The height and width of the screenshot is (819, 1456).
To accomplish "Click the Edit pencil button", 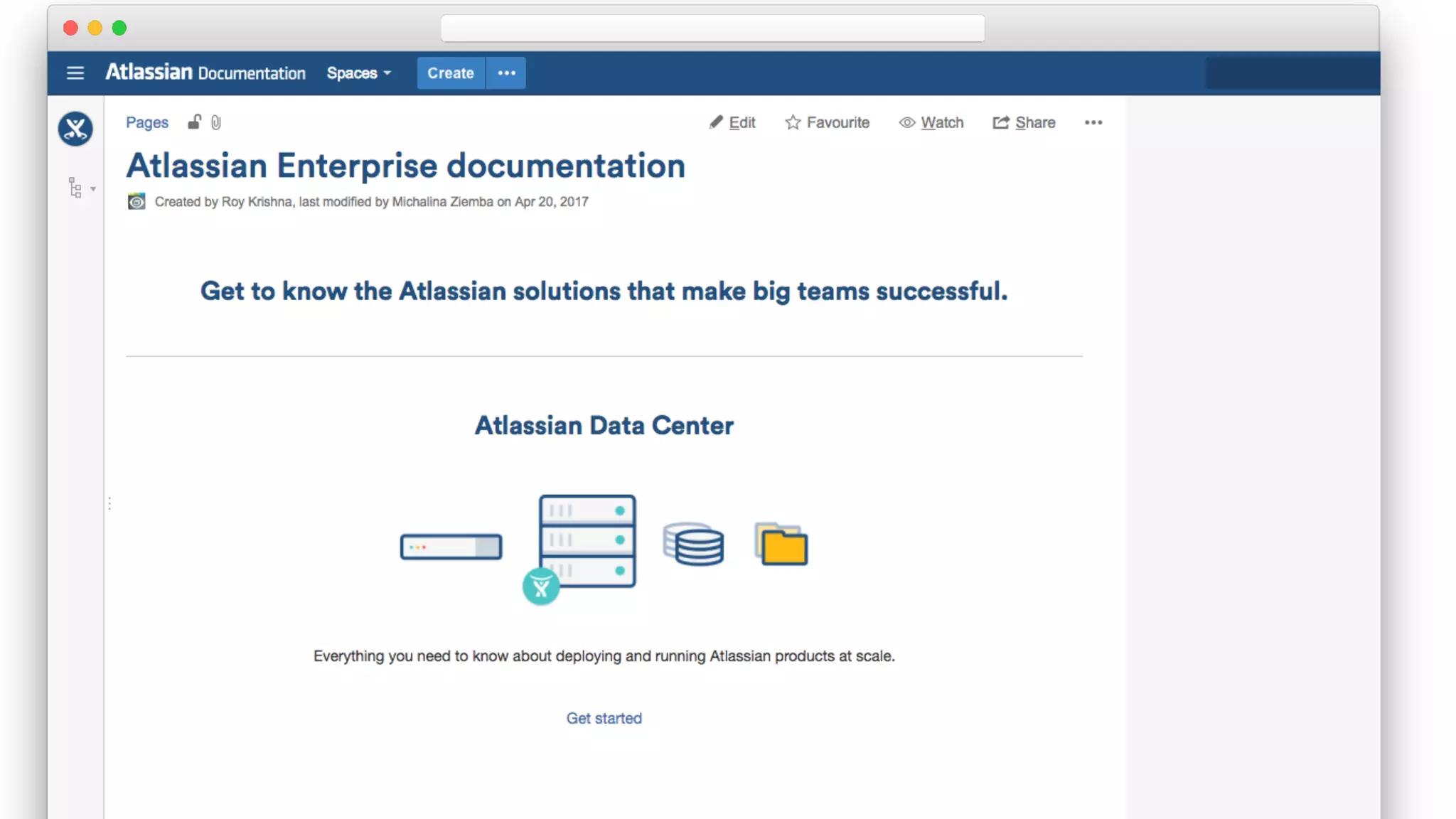I will point(732,122).
